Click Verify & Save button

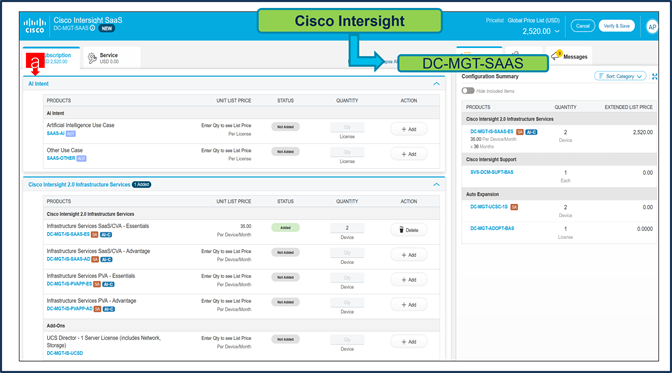pos(616,26)
